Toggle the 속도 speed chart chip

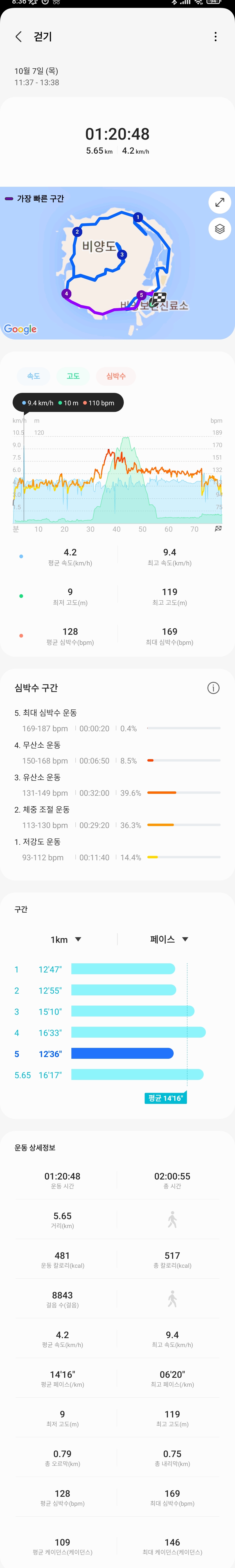coord(33,376)
